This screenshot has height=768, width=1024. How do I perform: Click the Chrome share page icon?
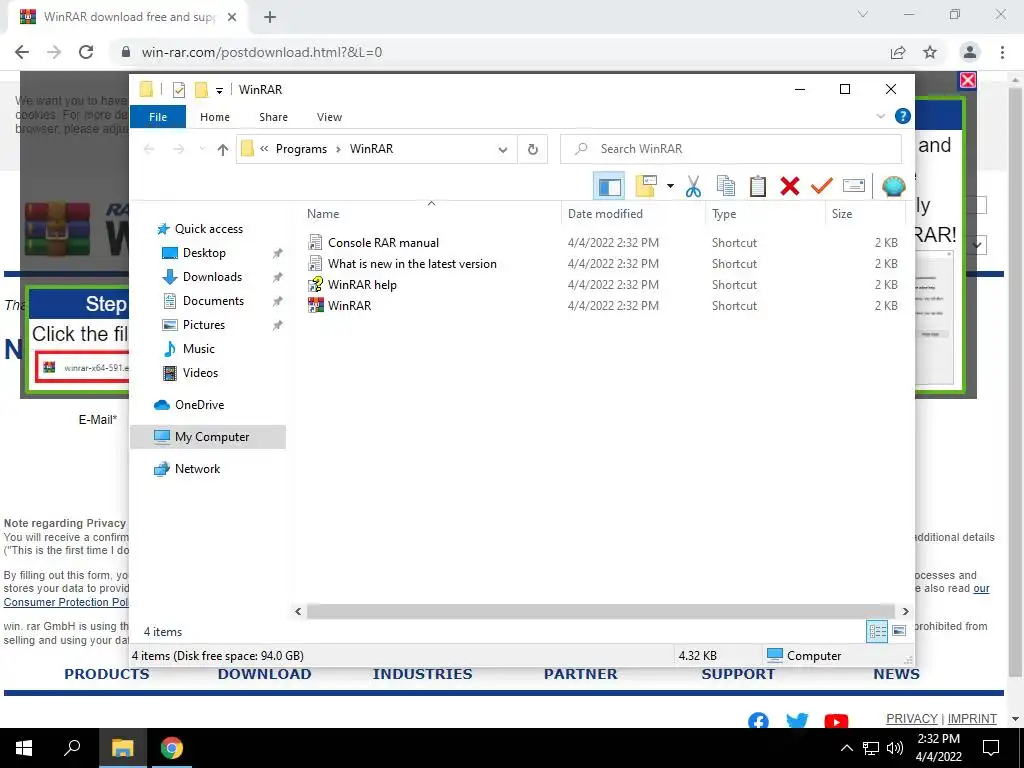[x=898, y=52]
